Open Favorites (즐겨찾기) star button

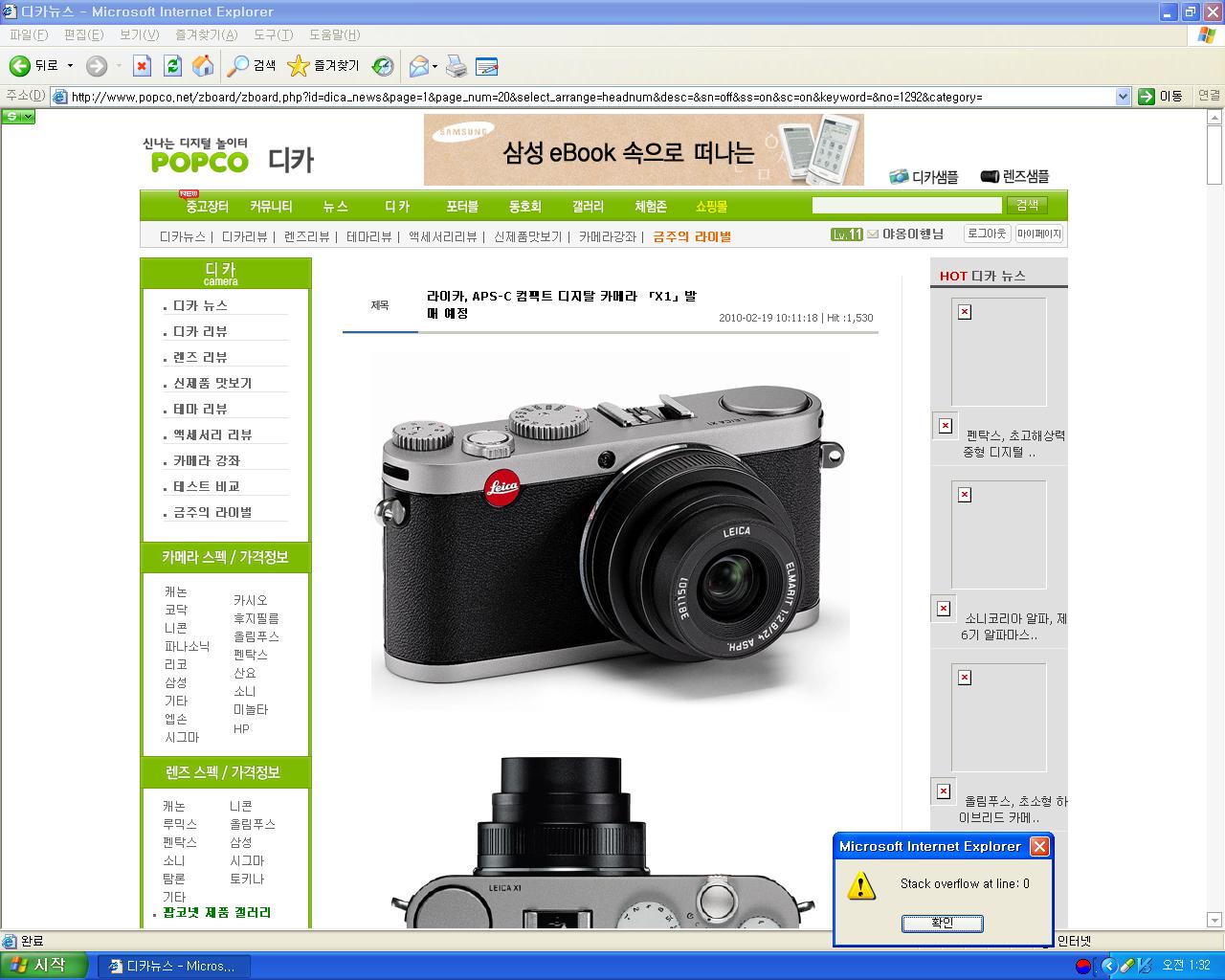coord(323,66)
